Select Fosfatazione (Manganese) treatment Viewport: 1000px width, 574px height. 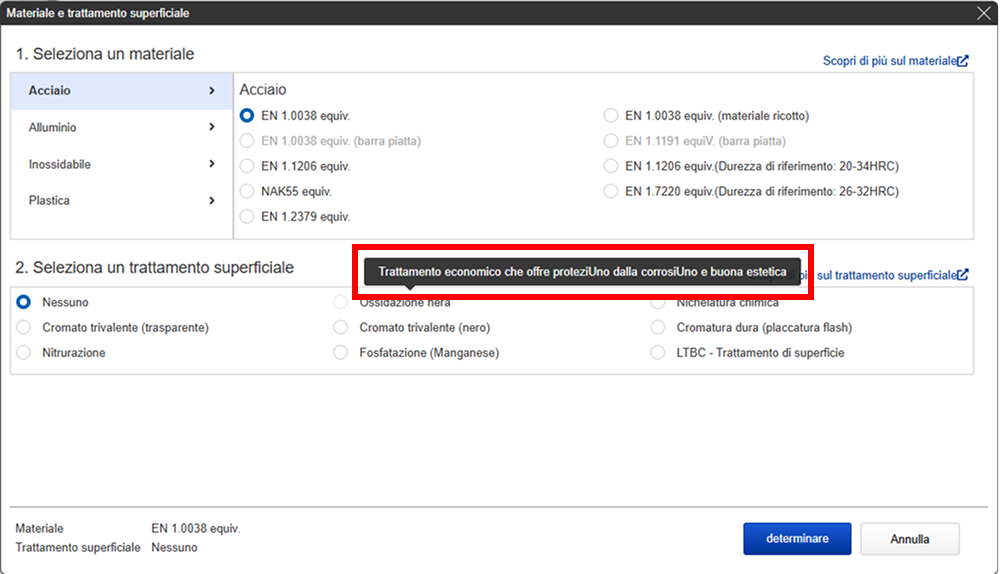click(x=341, y=353)
